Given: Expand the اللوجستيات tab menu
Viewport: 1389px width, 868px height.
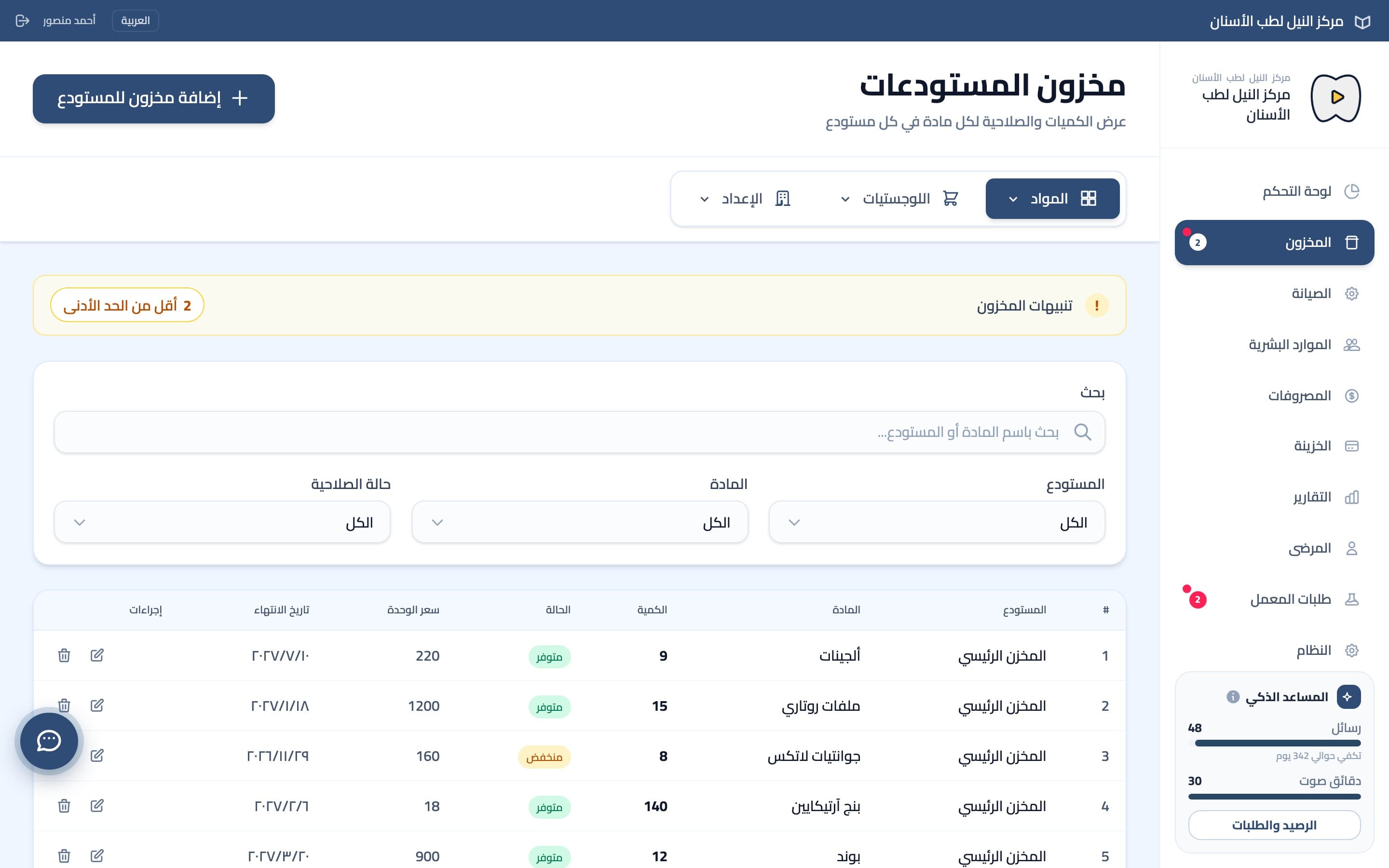Looking at the screenshot, I should (x=899, y=199).
